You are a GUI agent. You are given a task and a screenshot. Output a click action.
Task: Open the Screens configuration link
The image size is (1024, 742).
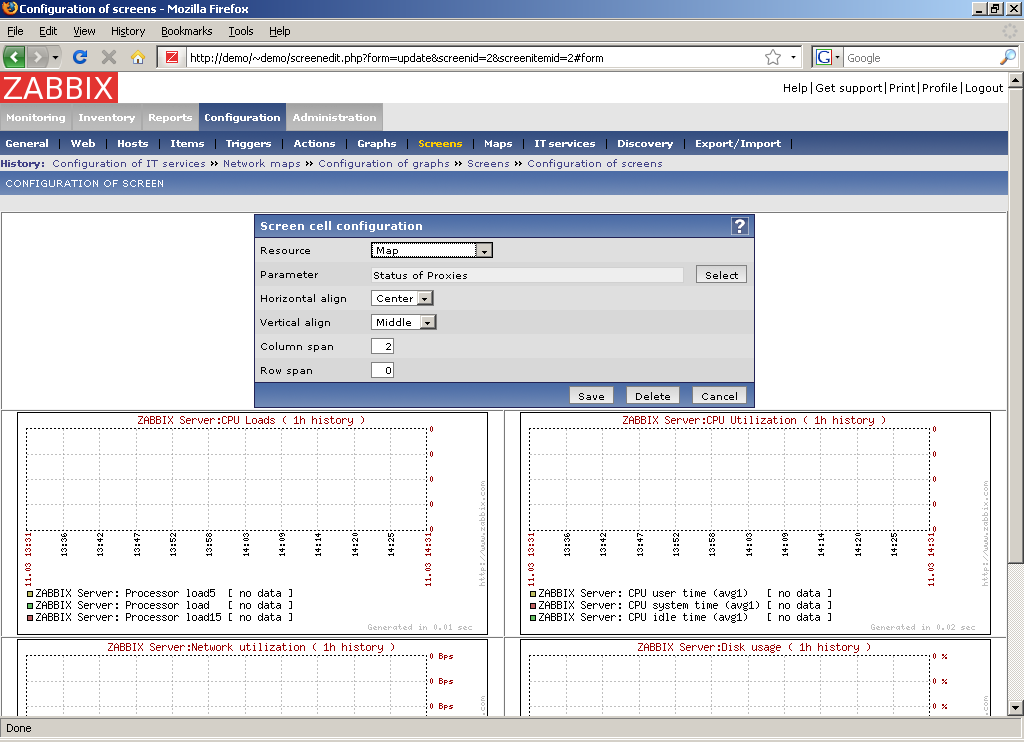click(440, 144)
